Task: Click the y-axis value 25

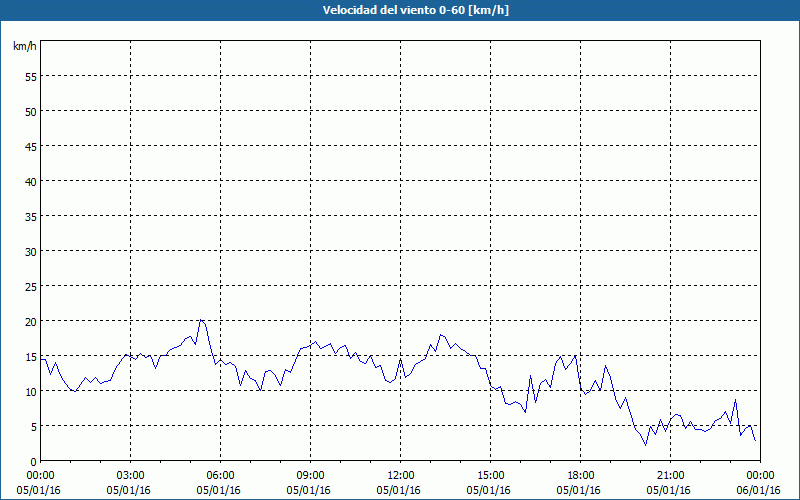Action: pos(31,286)
